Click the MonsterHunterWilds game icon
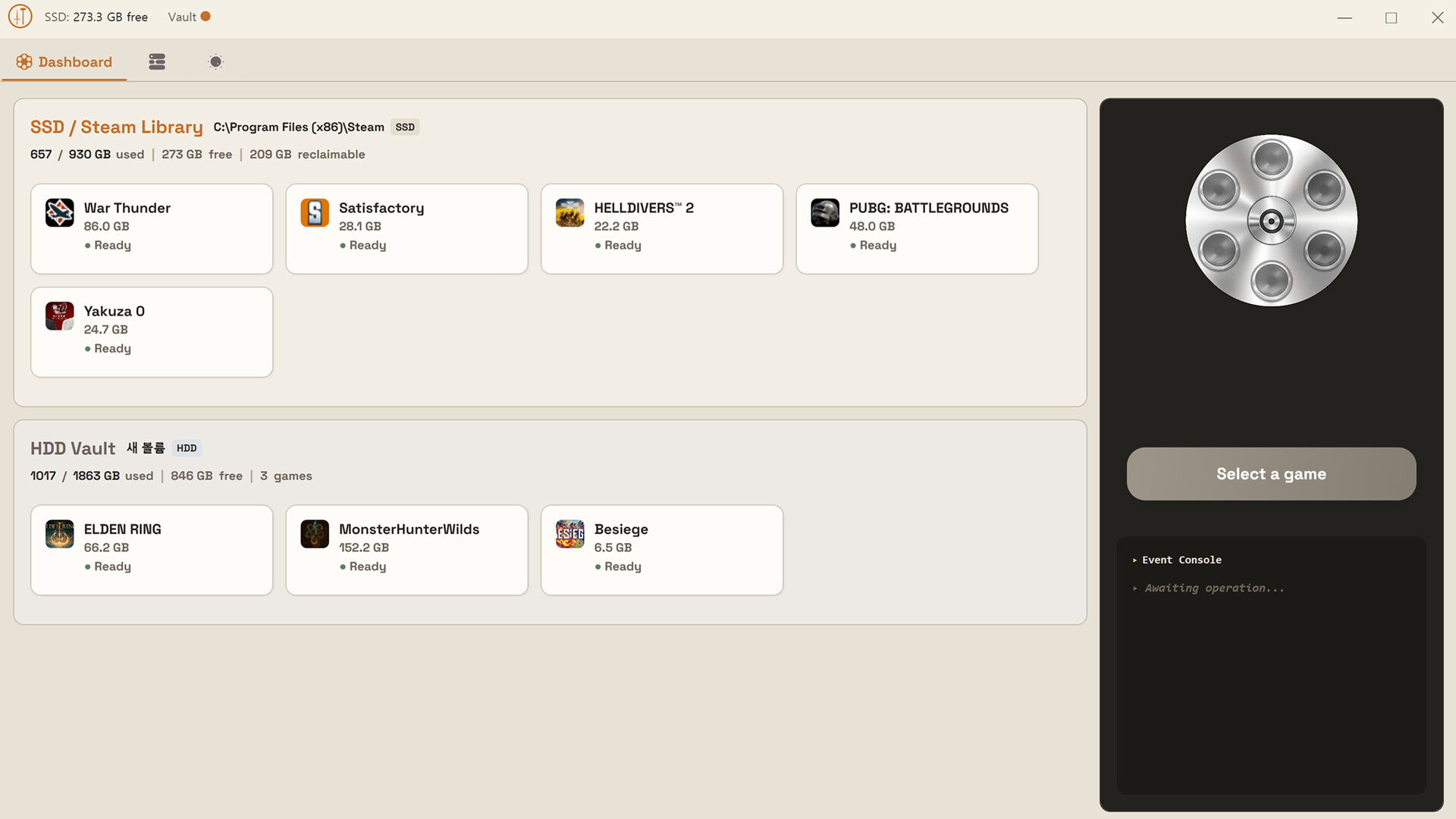Viewport: 1456px width, 819px height. pyautogui.click(x=315, y=534)
